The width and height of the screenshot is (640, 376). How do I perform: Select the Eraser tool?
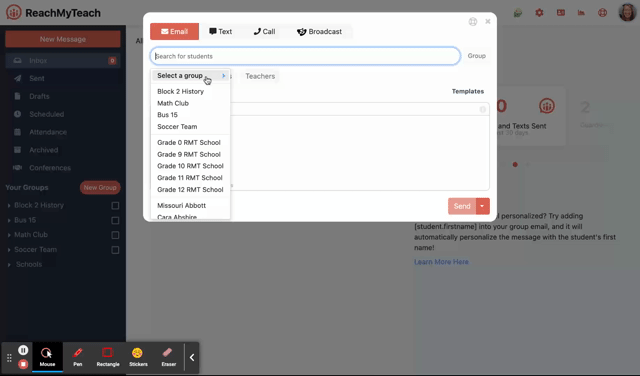click(169, 357)
